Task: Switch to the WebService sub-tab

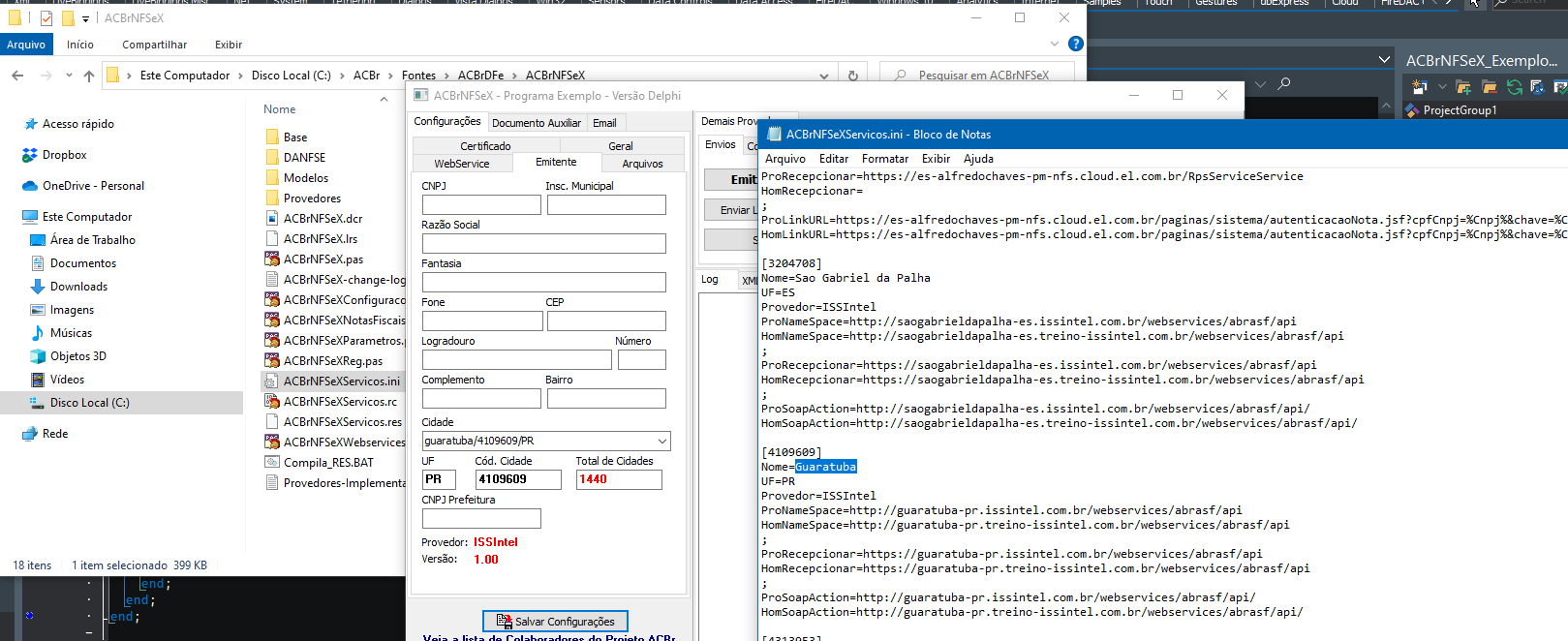Action: coord(462,164)
